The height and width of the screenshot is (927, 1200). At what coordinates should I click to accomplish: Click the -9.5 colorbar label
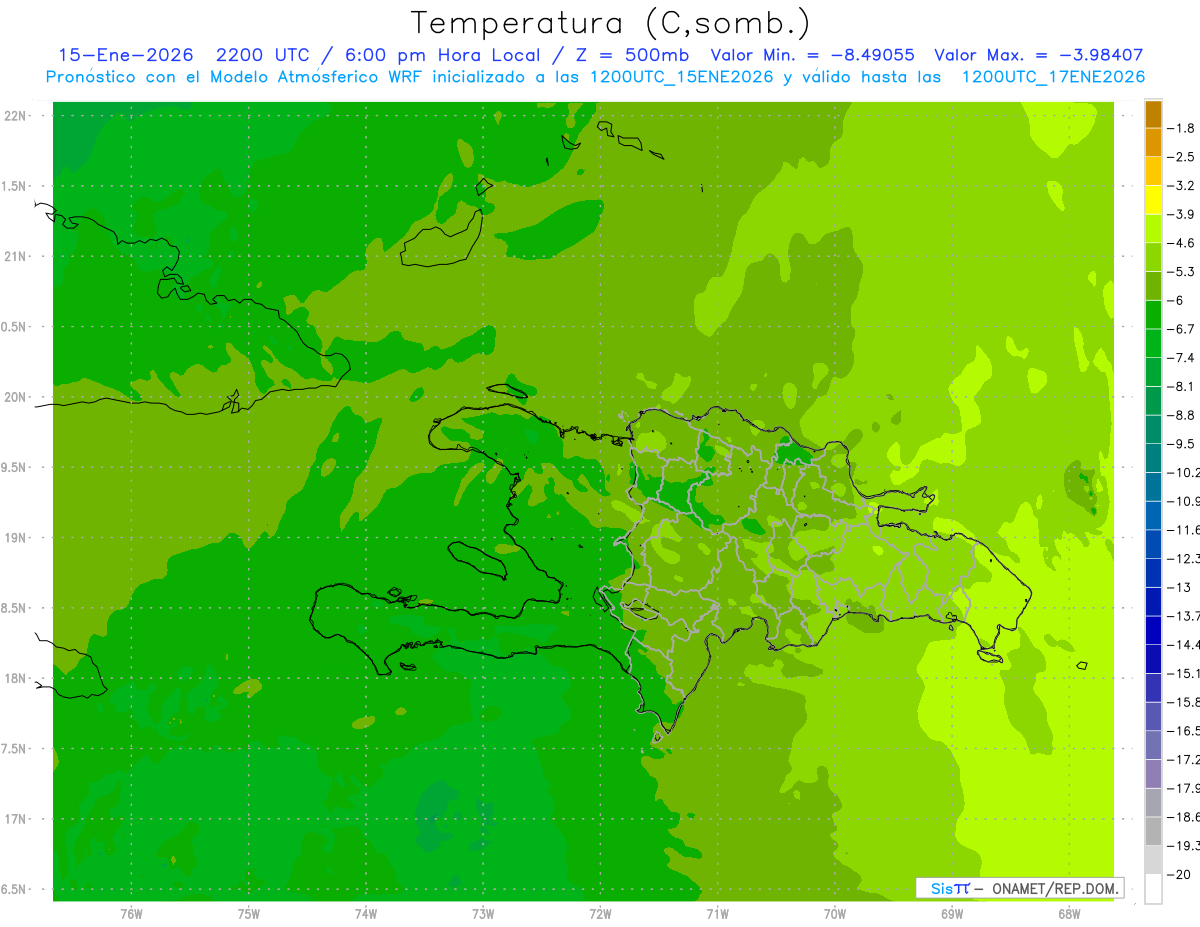[x=1180, y=443]
